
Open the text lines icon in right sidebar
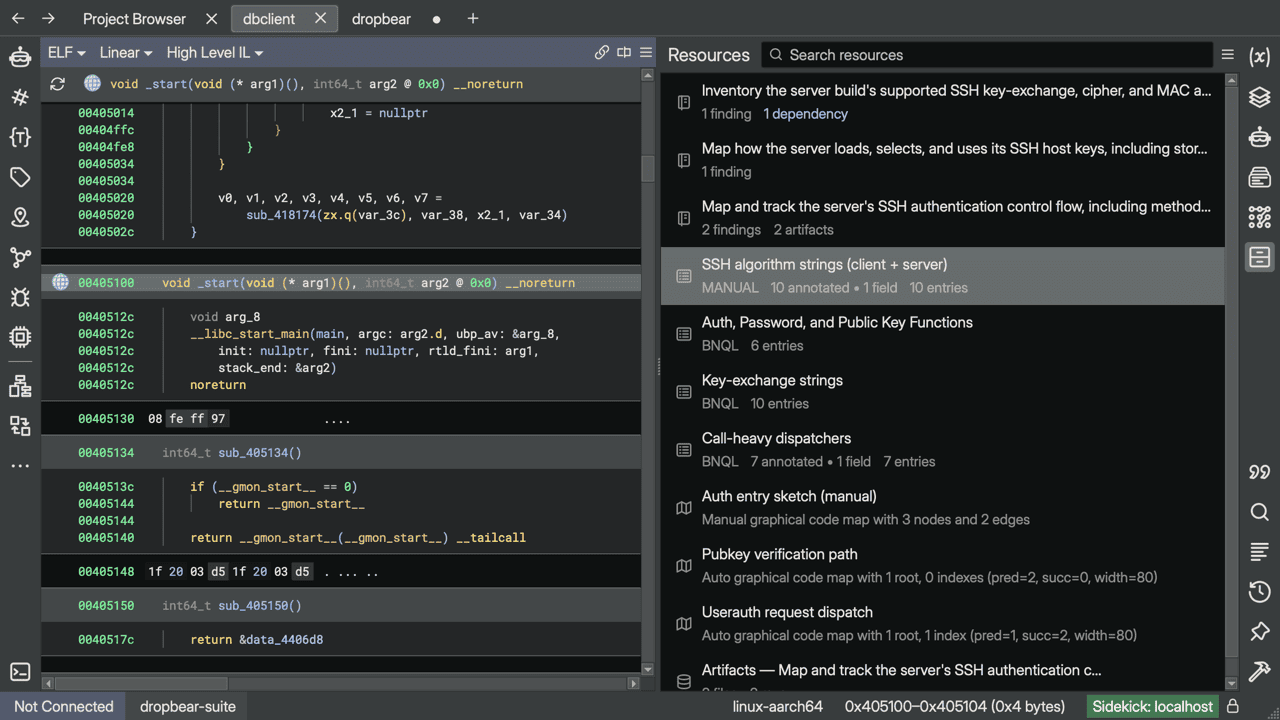[x=1260, y=552]
